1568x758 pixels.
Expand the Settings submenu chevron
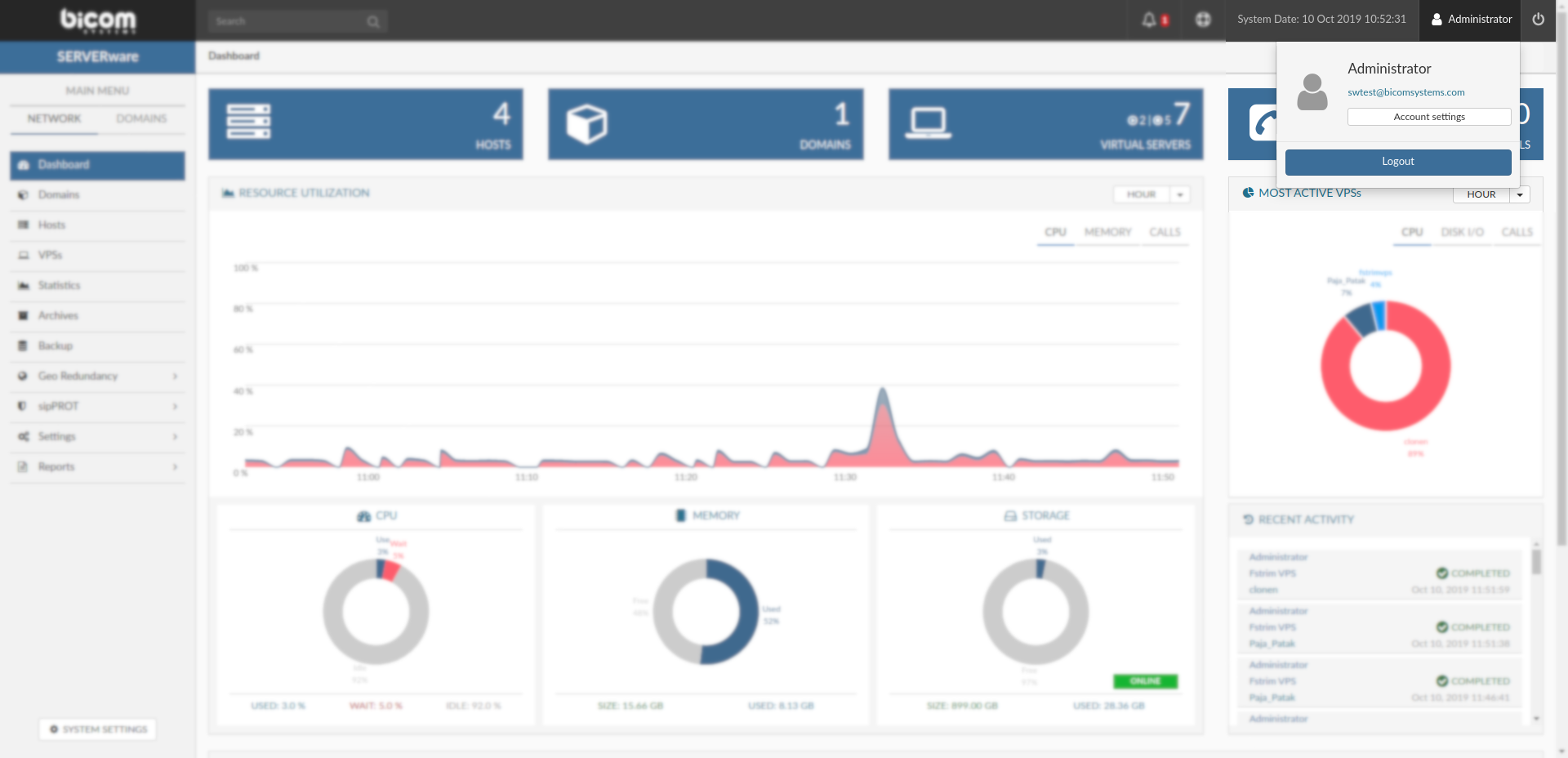point(174,437)
